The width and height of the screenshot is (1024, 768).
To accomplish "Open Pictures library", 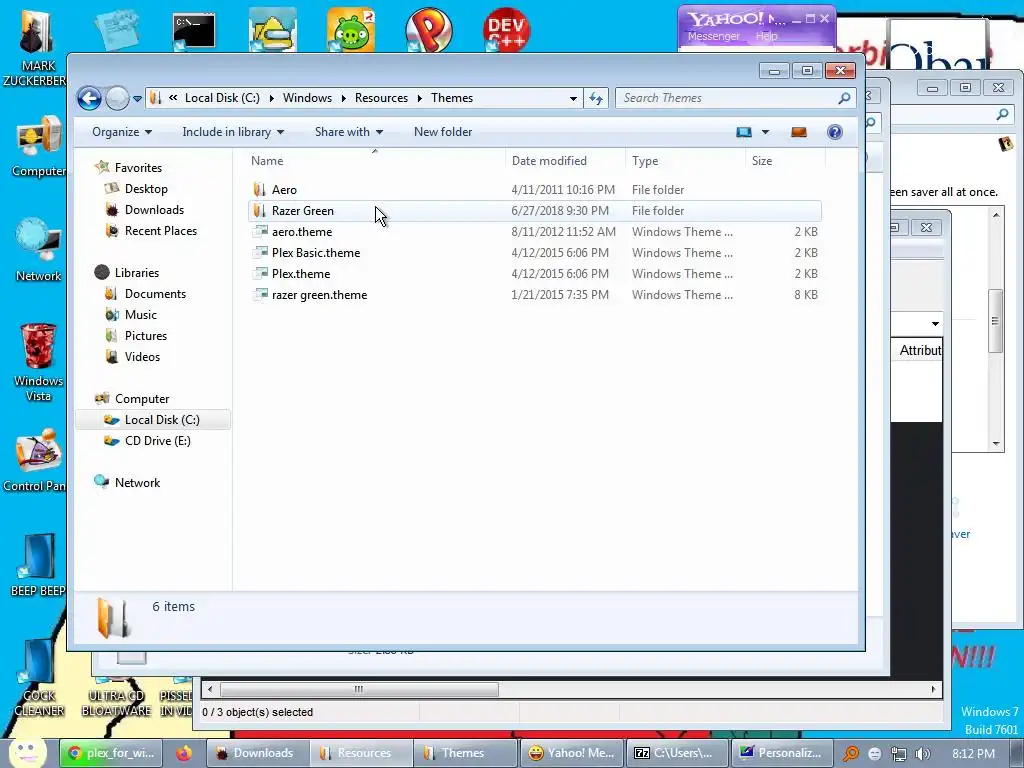I will coord(146,336).
